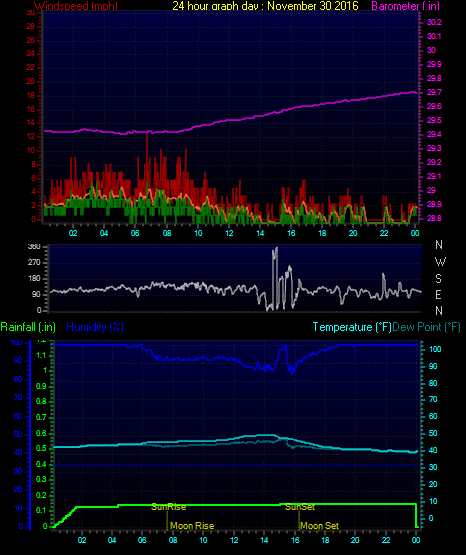Viewport: 466px width, 555px height.
Task: Click hour 16 on bottom chart time axis
Action: click(295, 540)
